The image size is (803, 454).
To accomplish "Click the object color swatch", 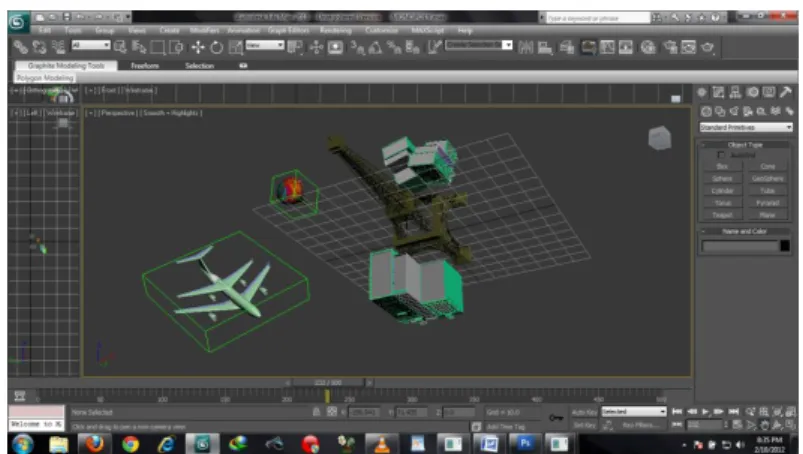I will 785,246.
